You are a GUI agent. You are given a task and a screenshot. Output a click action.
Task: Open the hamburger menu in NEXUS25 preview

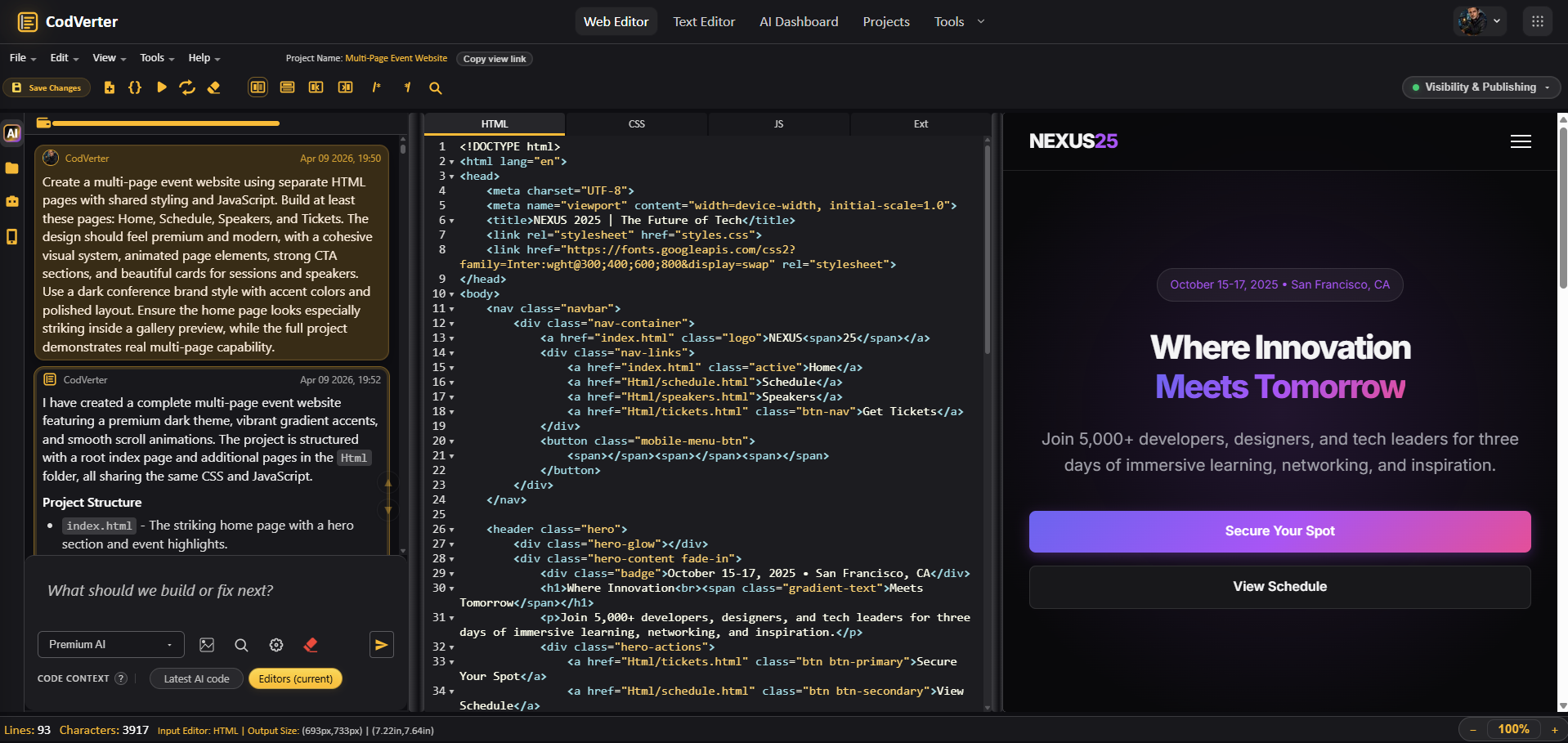tap(1521, 141)
